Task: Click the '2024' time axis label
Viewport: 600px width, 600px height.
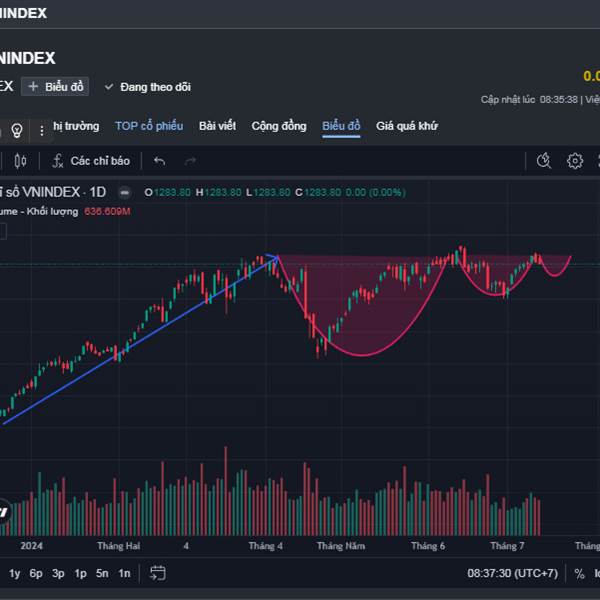Action: click(31, 546)
